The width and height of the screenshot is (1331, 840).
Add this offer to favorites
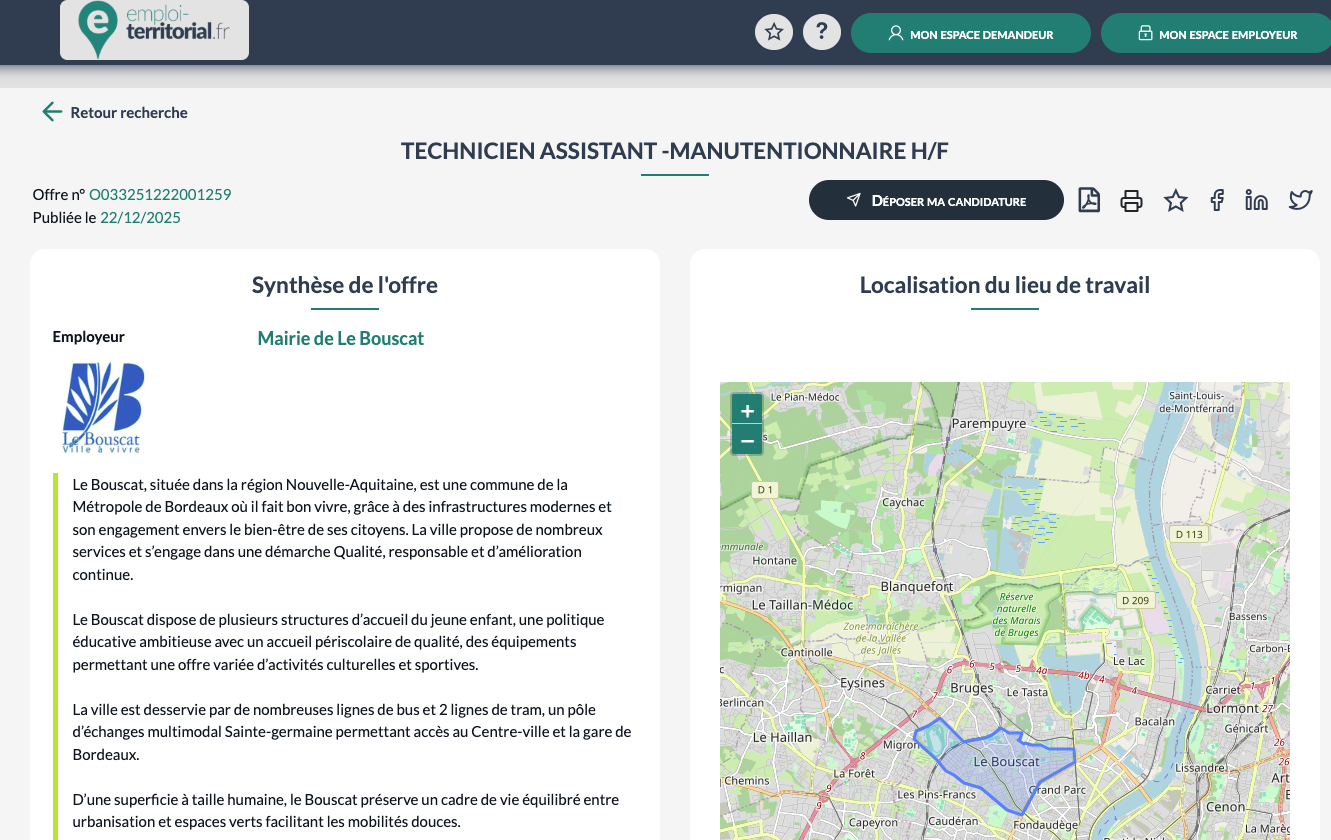1176,201
